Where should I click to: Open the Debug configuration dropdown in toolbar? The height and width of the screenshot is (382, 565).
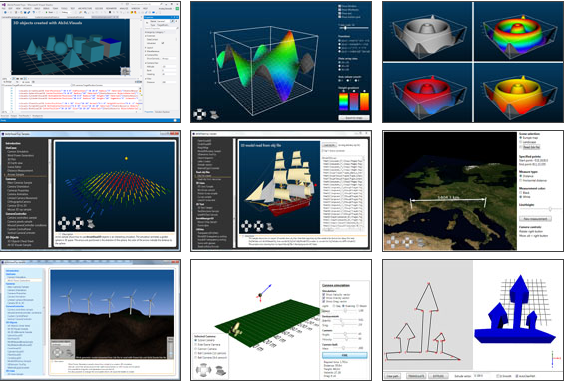click(x=66, y=12)
